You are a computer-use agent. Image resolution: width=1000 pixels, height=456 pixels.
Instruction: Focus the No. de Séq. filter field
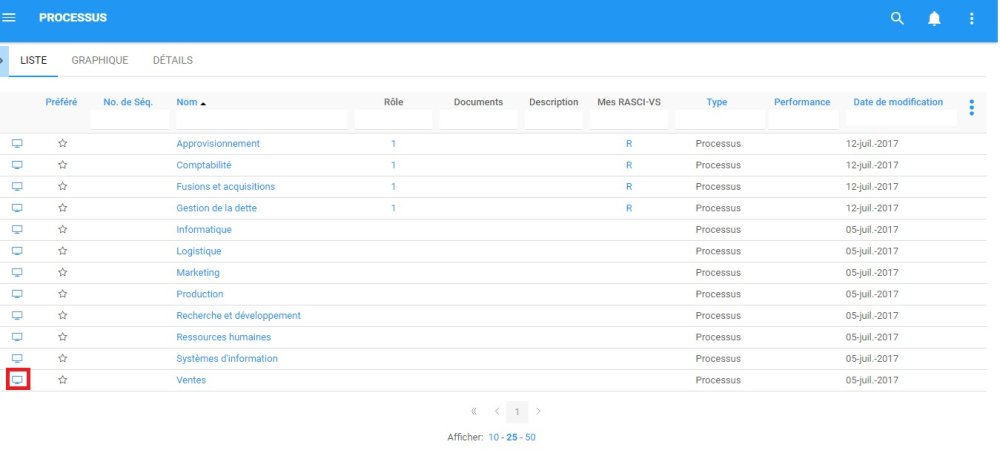coord(129,119)
